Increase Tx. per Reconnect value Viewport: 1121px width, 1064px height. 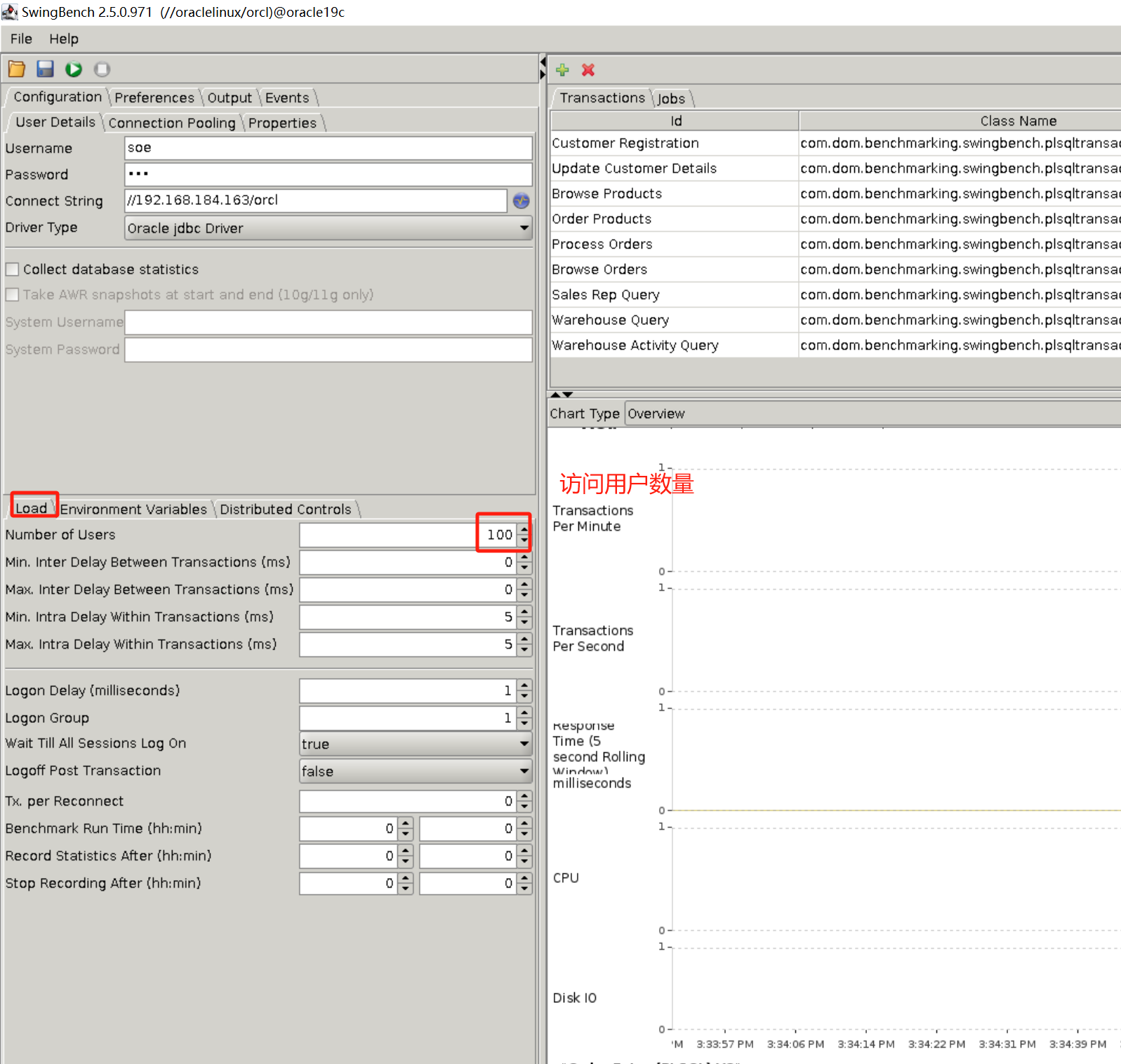[524, 796]
